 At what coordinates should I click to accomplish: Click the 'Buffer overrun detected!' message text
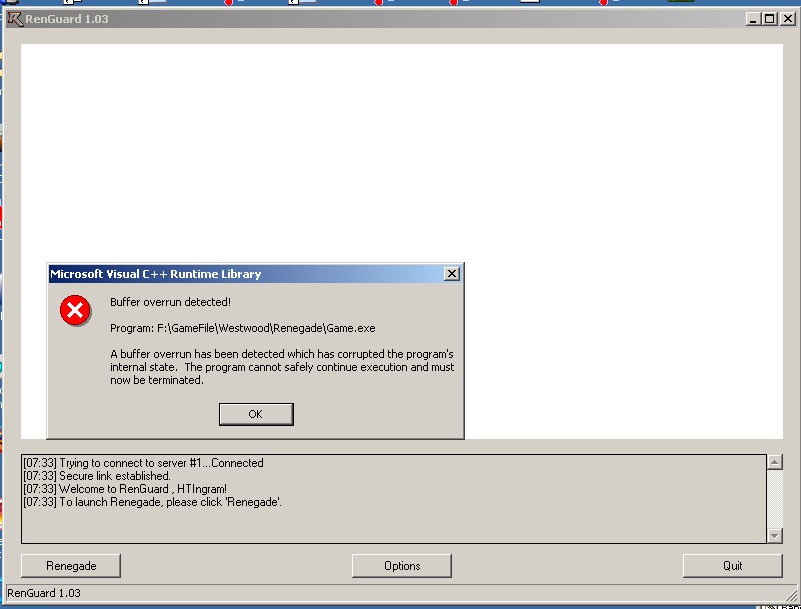[x=170, y=302]
